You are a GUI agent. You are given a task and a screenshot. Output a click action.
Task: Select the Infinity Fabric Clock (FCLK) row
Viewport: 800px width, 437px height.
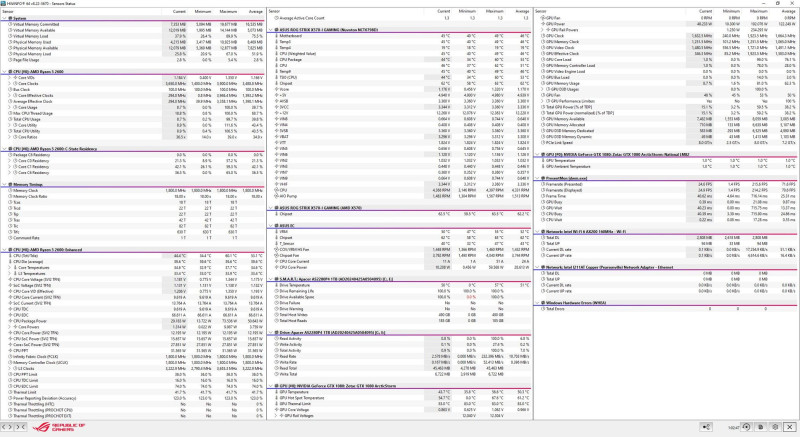pos(133,356)
